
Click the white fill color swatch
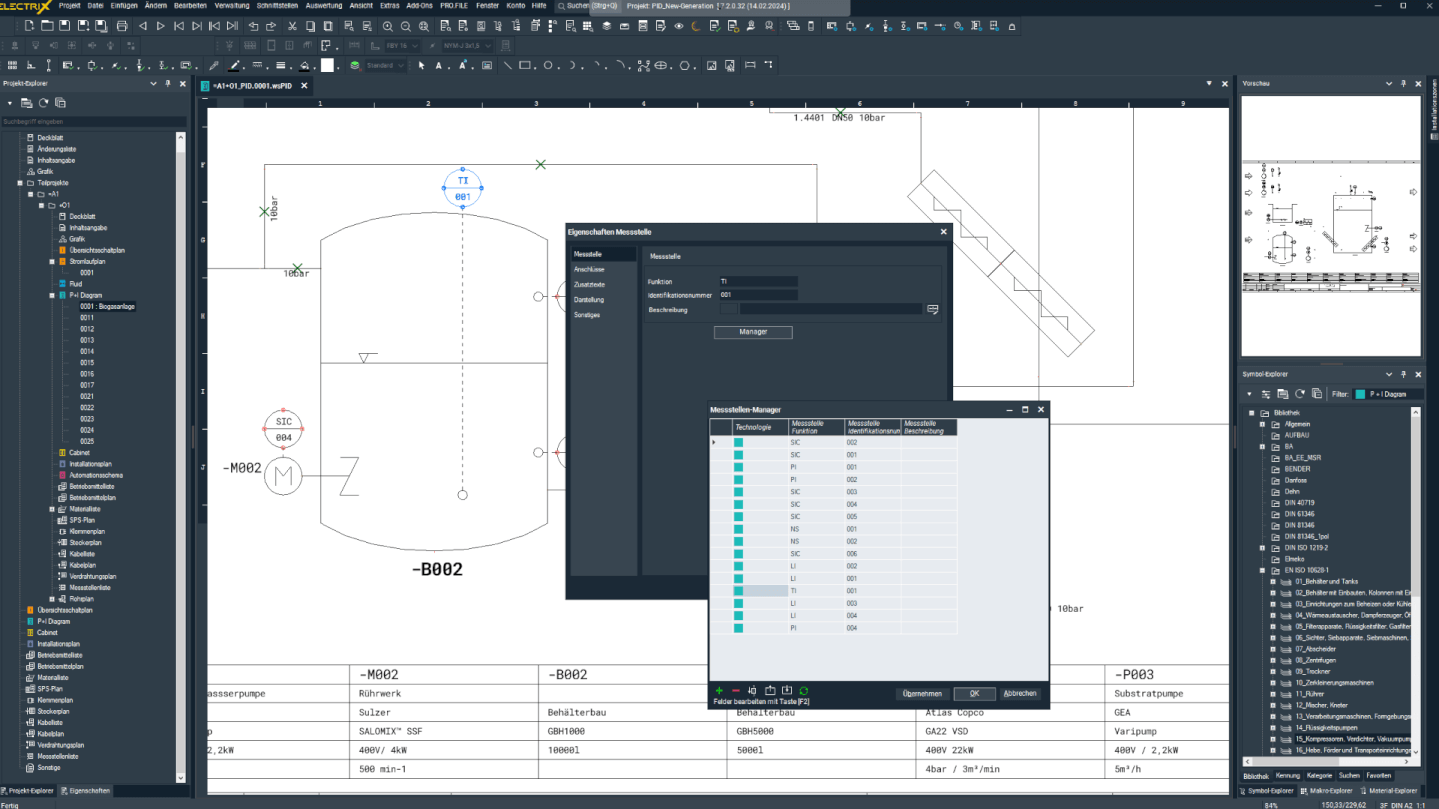pyautogui.click(x=327, y=66)
